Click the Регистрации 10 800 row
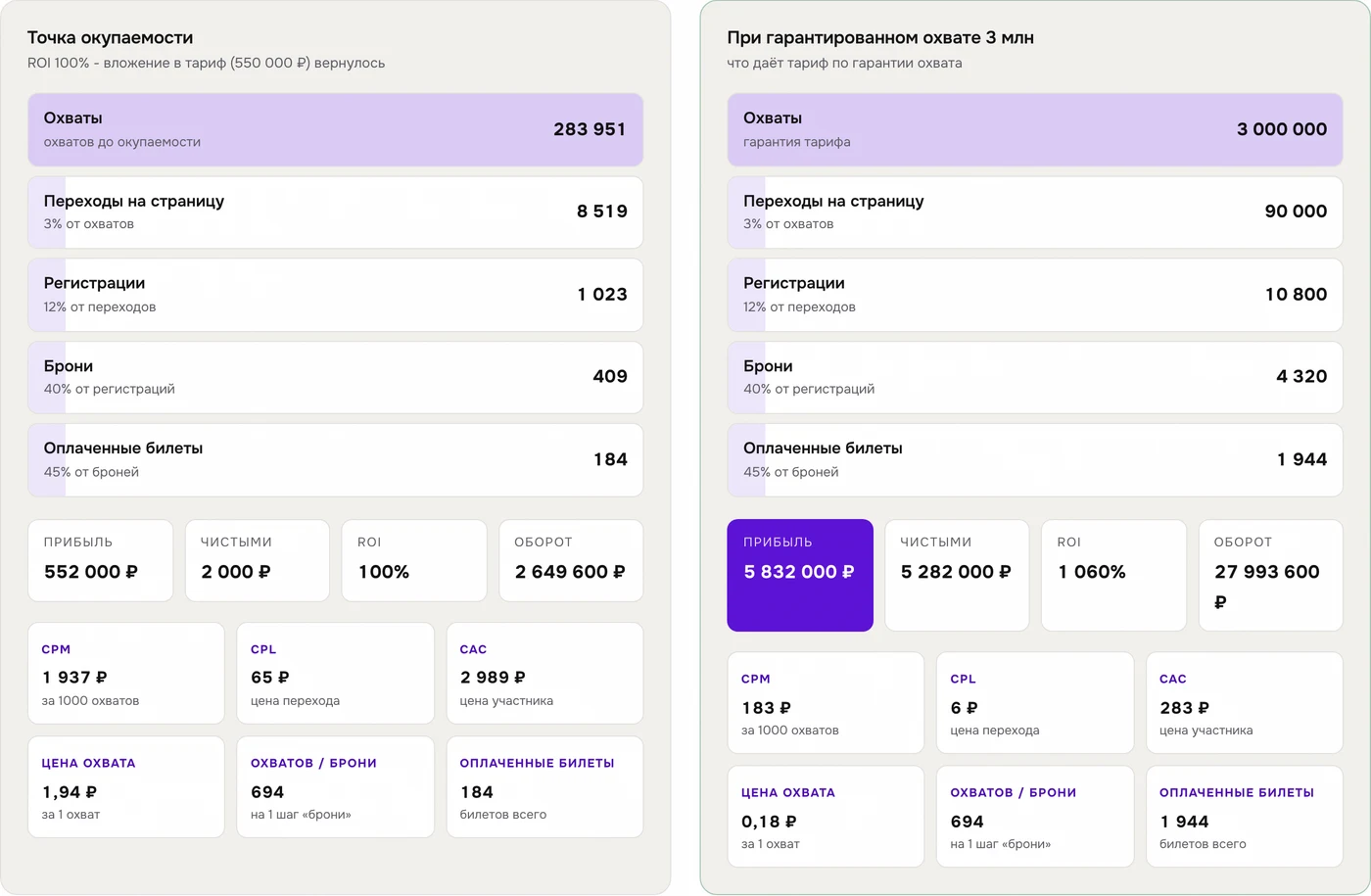Screen dimensions: 1371x896 [1035, 295]
